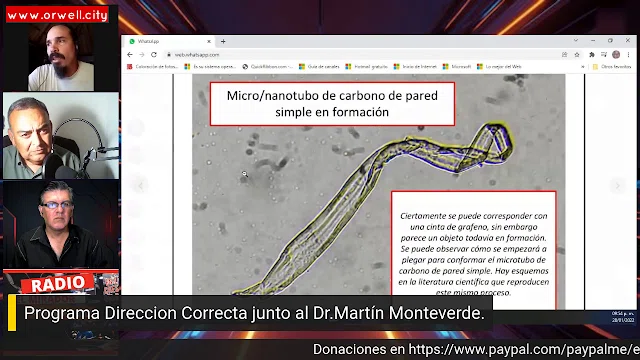
Task: Open the Chrome profile avatar
Action: pos(616,55)
